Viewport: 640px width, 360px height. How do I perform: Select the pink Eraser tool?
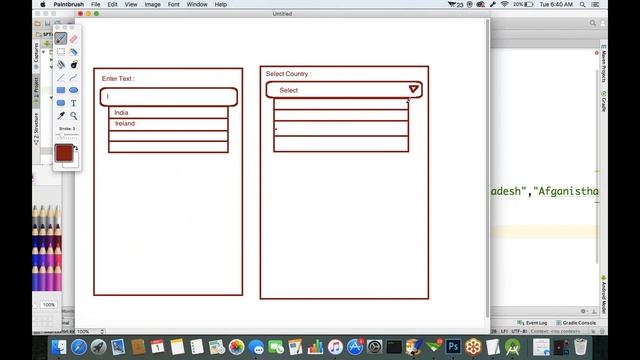click(x=73, y=39)
